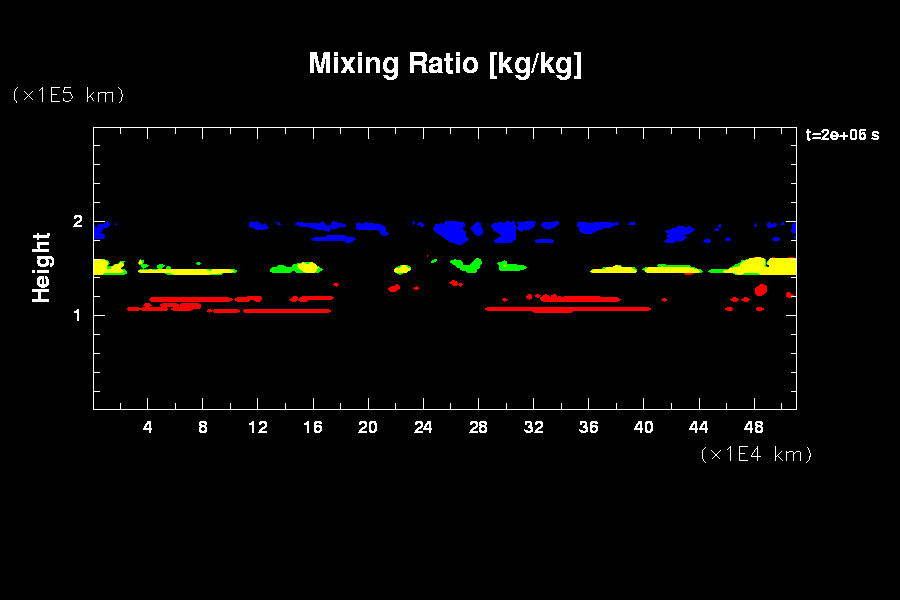Click the plot title Mixing Ratio [kg/kg]
The image size is (900, 600).
(x=445, y=64)
